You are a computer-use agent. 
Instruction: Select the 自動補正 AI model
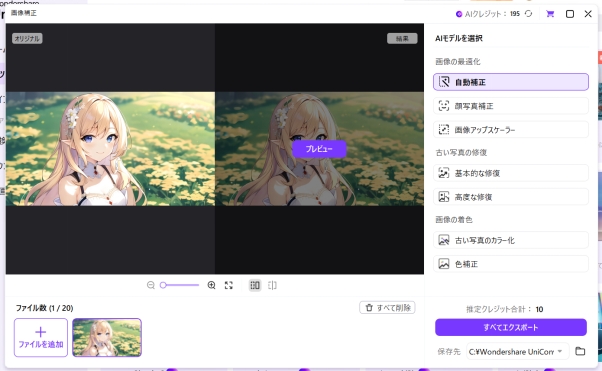click(x=511, y=82)
